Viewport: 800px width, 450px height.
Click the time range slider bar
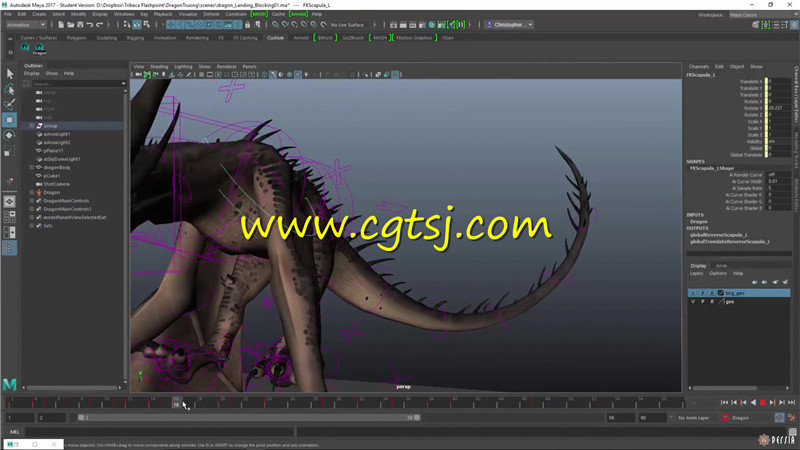coord(249,417)
